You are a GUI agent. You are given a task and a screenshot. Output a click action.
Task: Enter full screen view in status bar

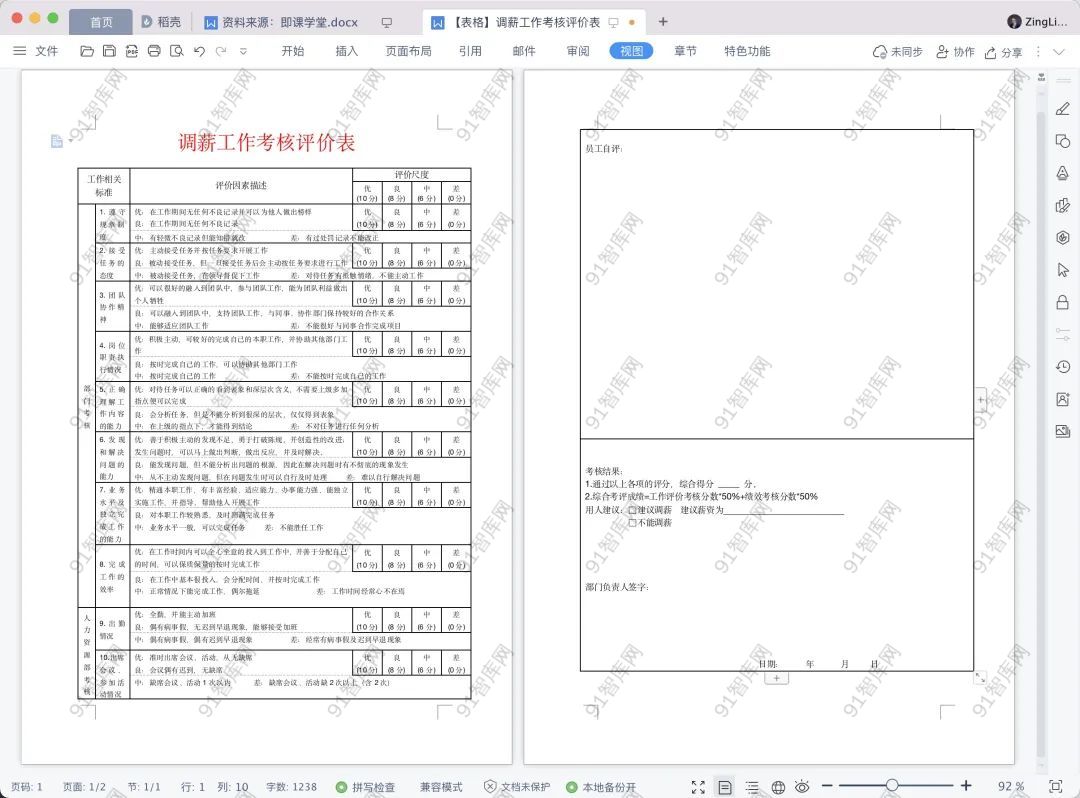coord(698,787)
